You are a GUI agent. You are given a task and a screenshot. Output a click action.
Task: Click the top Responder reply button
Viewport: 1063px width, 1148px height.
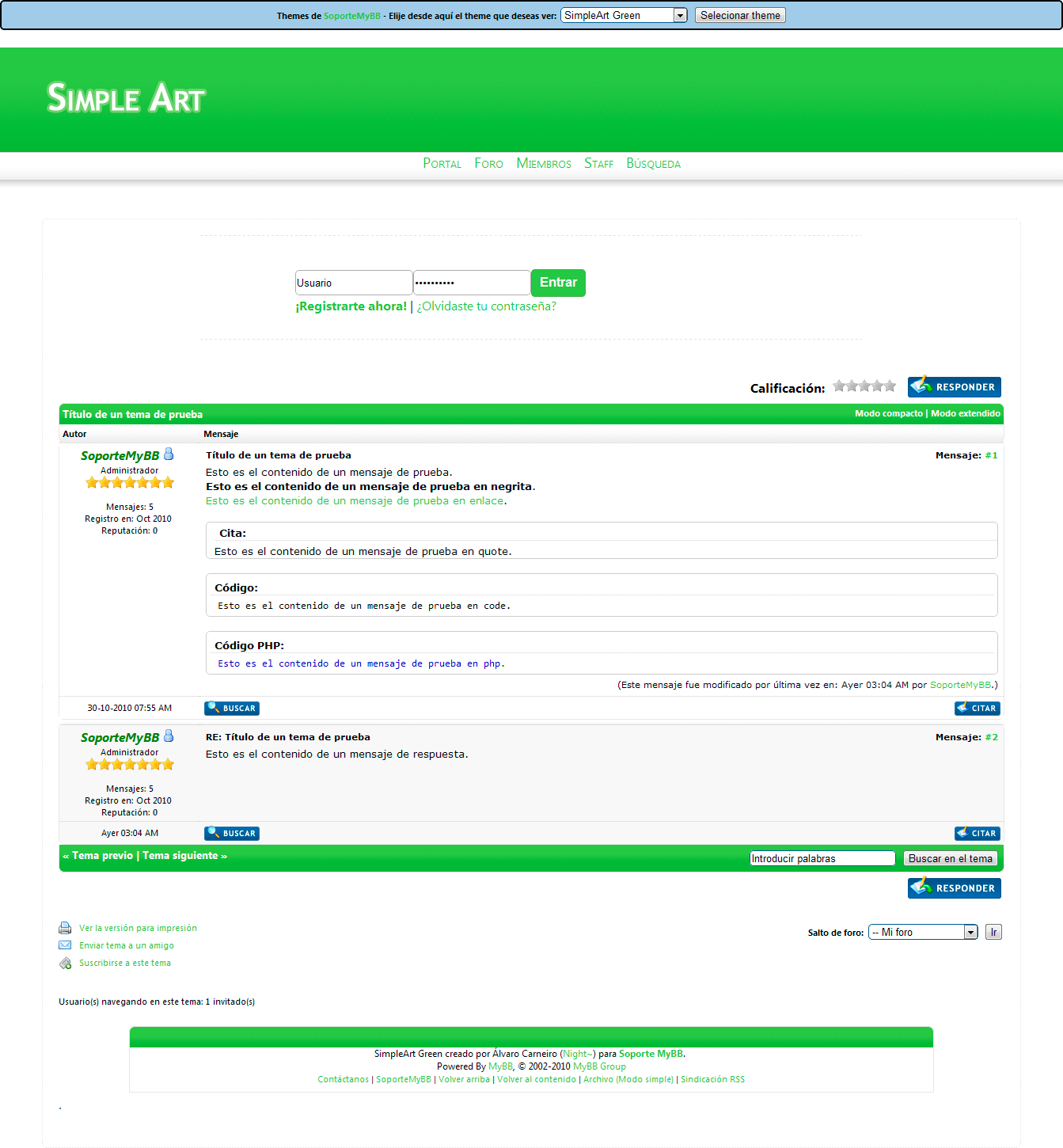coord(954,387)
